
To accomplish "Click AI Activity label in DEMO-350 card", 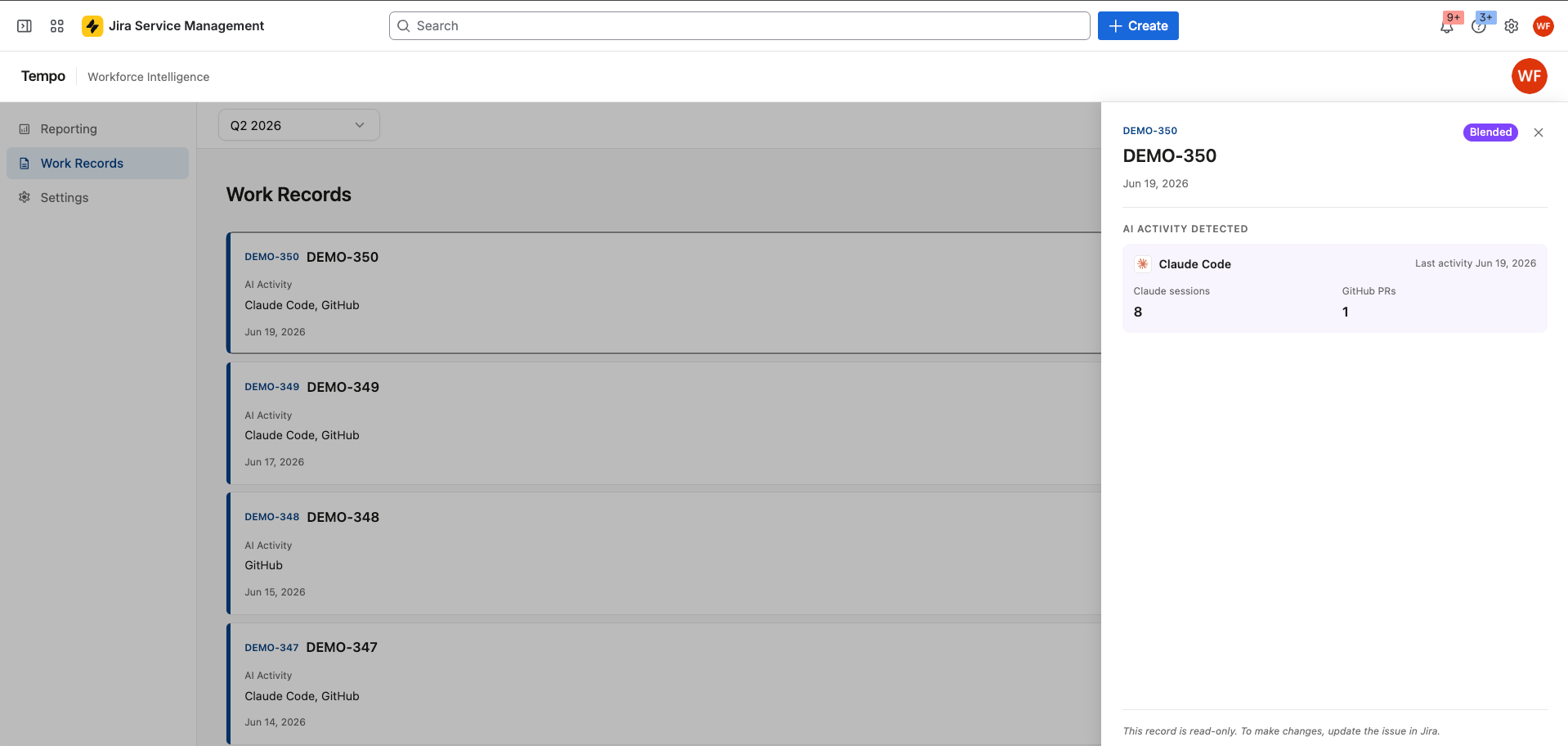I will 268,285.
